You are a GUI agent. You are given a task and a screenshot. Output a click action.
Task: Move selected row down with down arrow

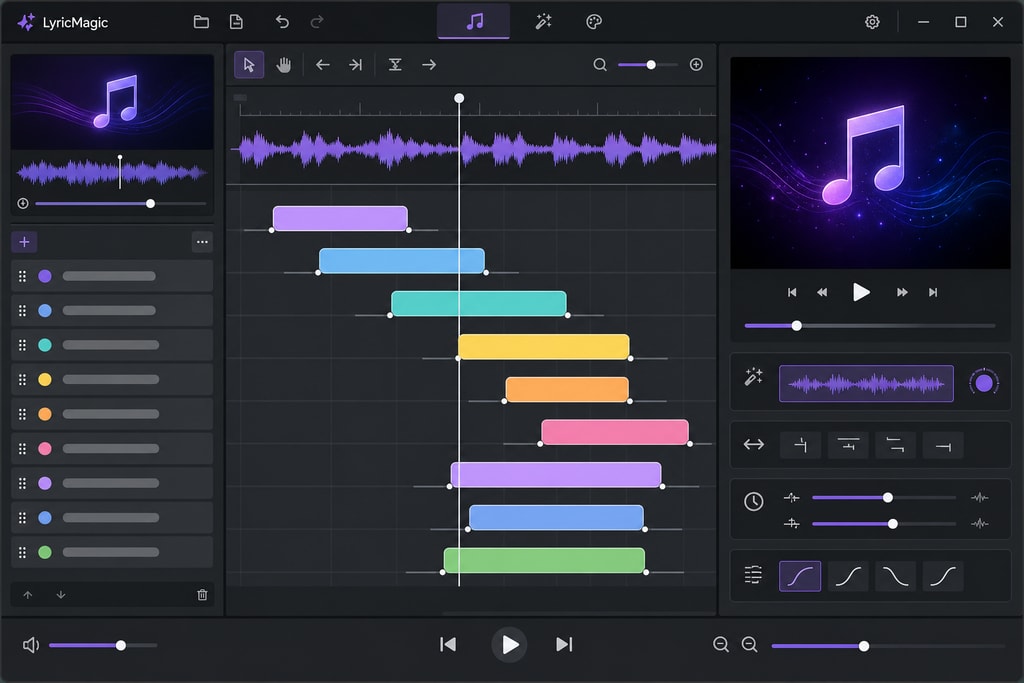pos(61,595)
